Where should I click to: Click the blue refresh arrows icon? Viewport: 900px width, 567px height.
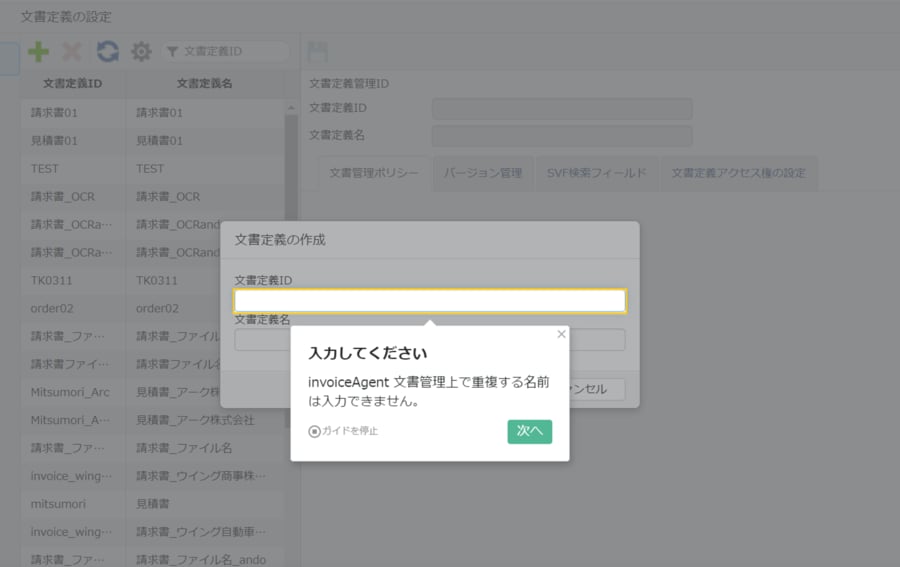107,52
